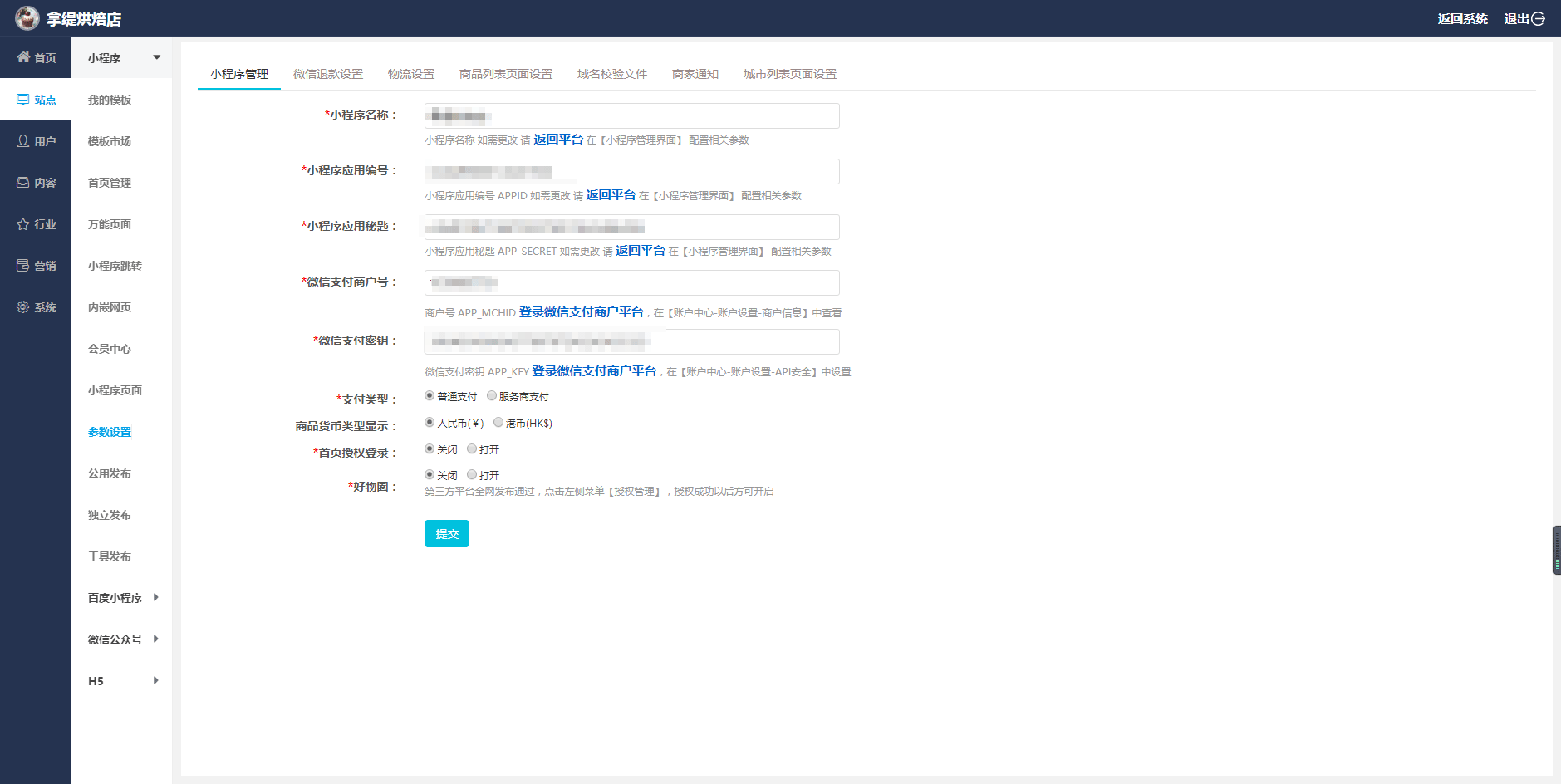Viewport: 1561px width, 784px height.
Task: Click 返回平台 link under APP_SECRET hint
Action: tap(641, 251)
